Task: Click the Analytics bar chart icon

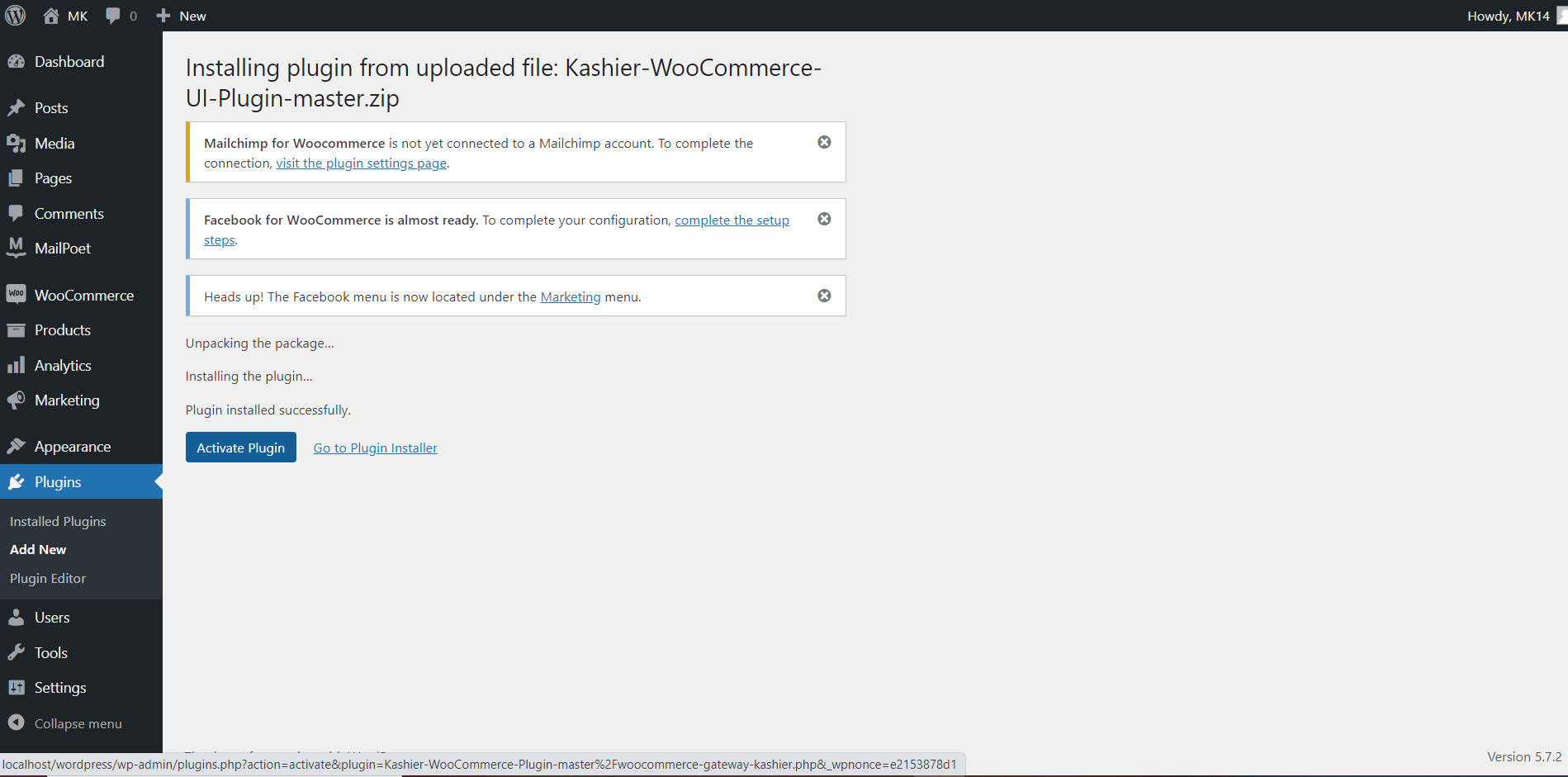Action: click(x=17, y=365)
